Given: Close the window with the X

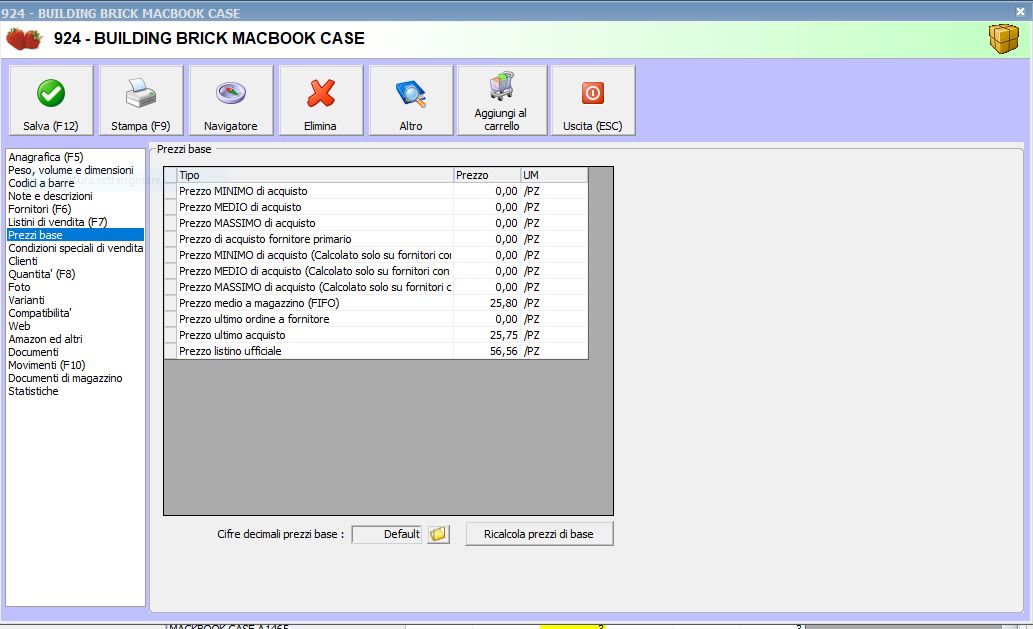Looking at the screenshot, I should (x=1020, y=11).
